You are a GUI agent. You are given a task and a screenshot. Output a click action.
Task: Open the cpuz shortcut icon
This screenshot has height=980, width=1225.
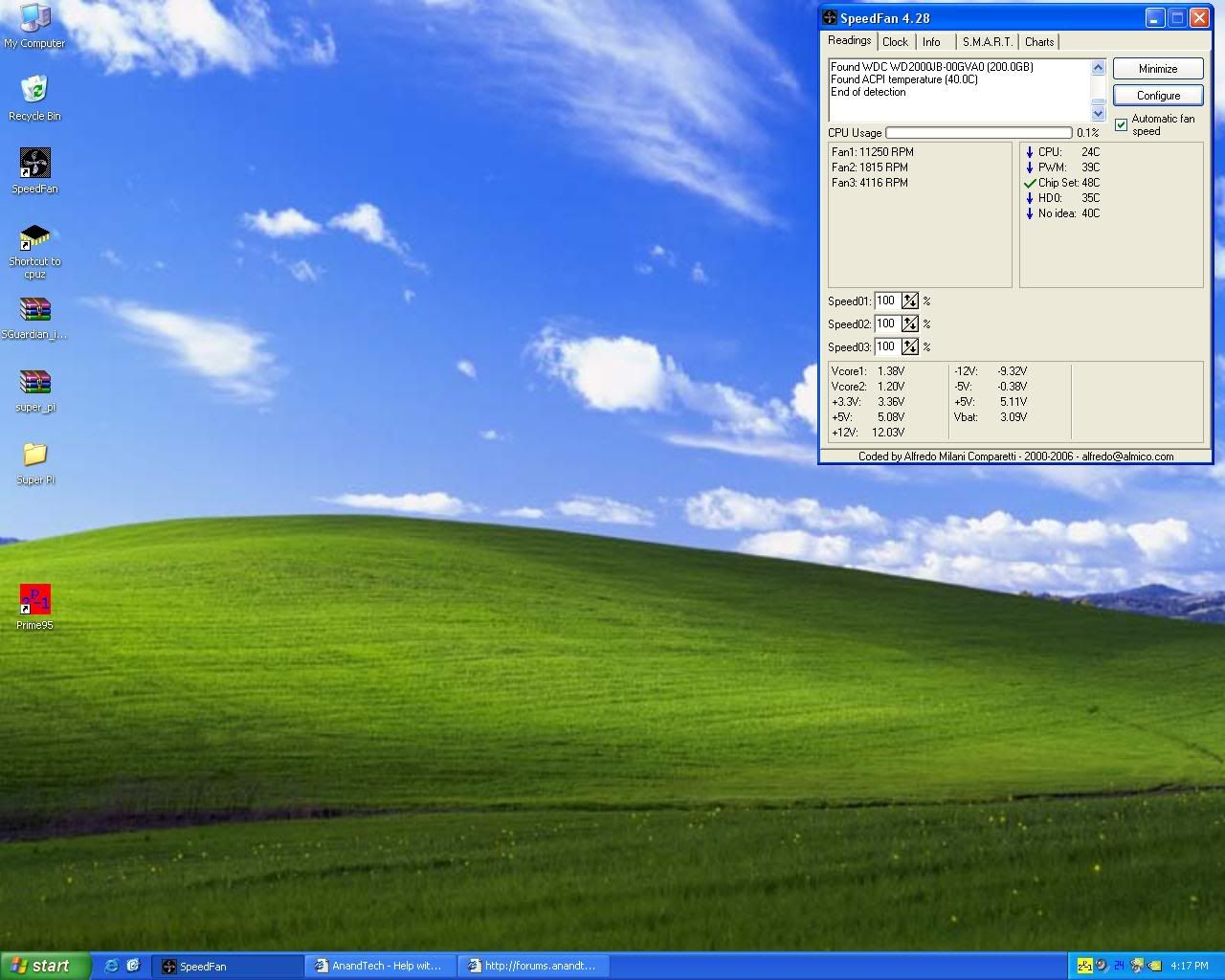coord(34,237)
